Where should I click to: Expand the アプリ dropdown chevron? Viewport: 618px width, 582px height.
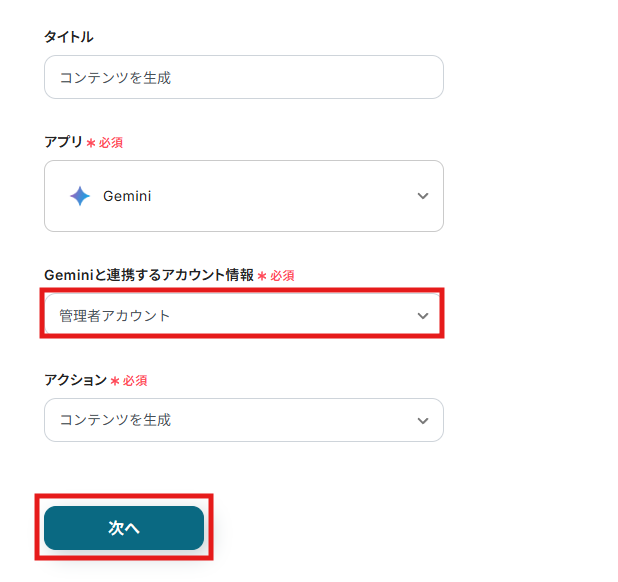[422, 196]
